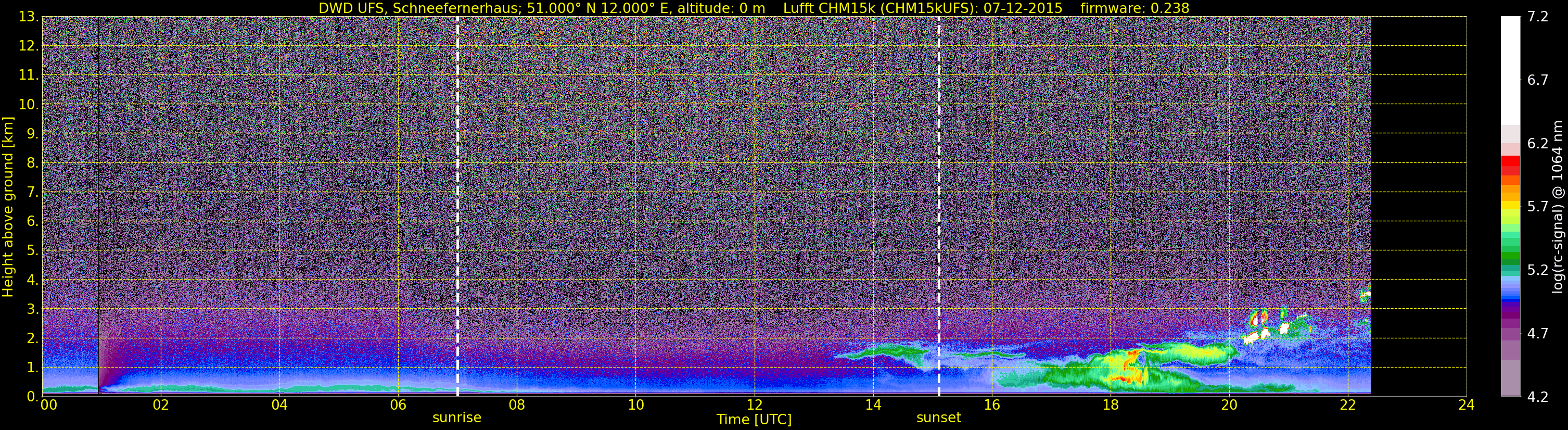
Task: Click the 'Height above ground [km]' axis label
Action: tap(8, 207)
